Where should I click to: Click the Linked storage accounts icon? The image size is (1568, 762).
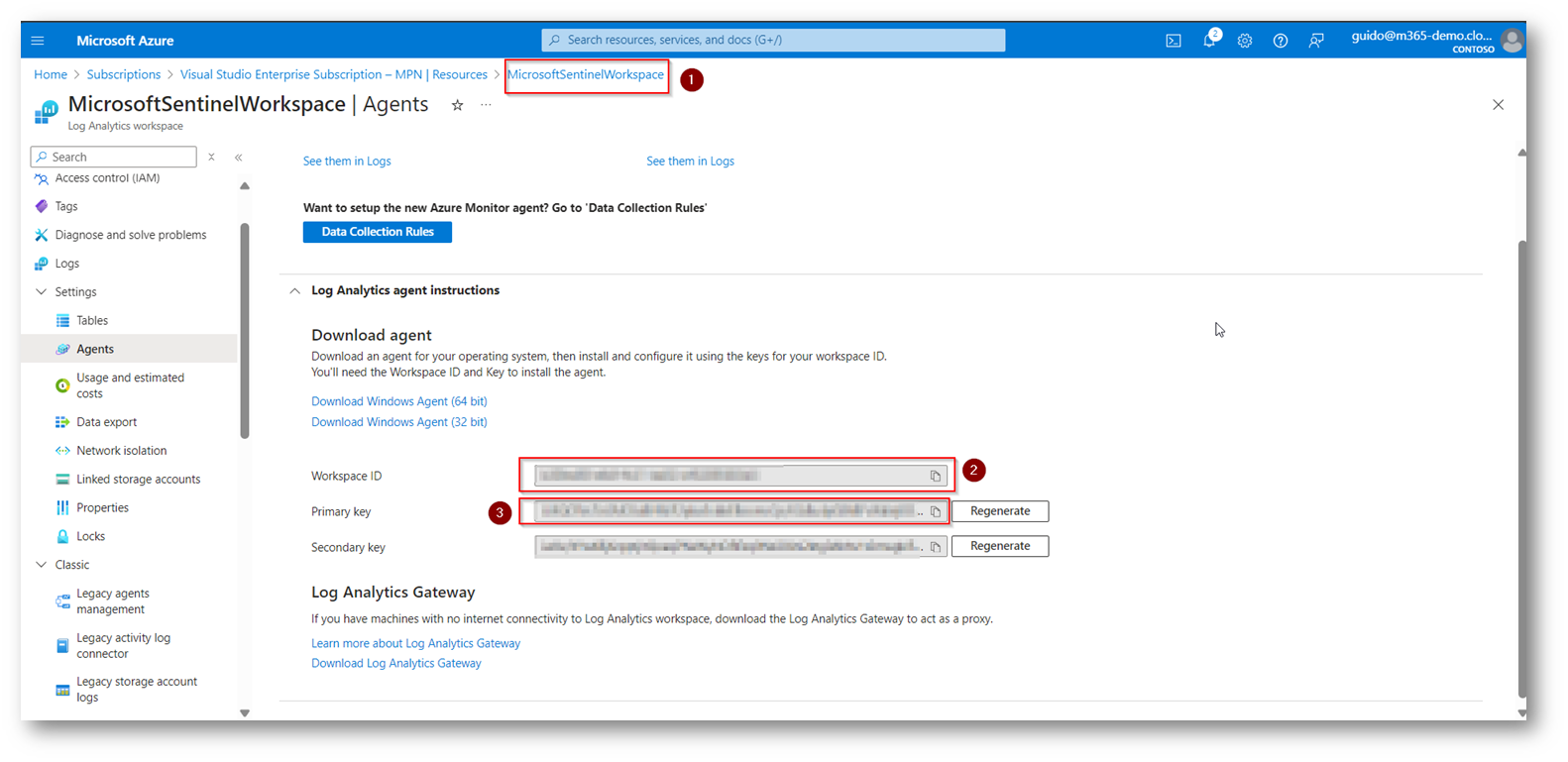pos(62,480)
